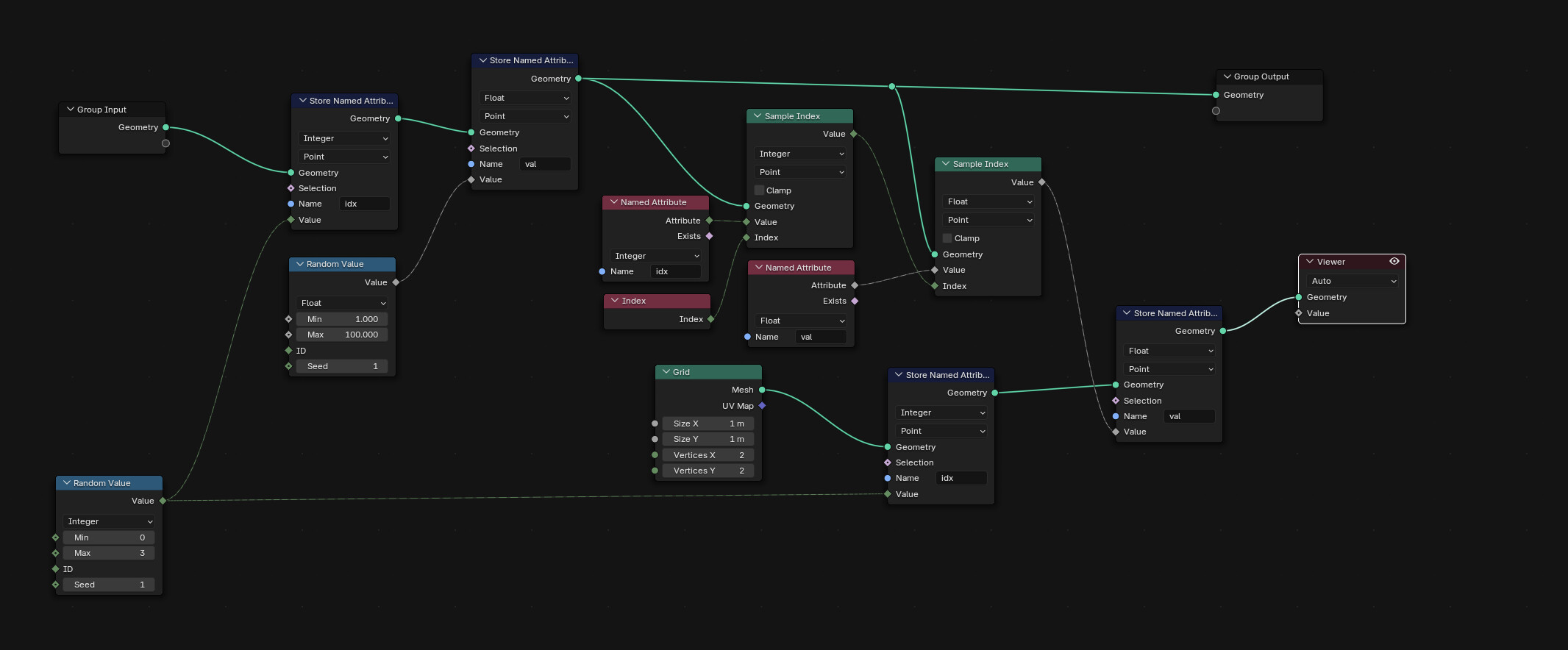This screenshot has width=1568, height=650.
Task: Collapse the Named Attribute node named idx
Action: point(613,202)
